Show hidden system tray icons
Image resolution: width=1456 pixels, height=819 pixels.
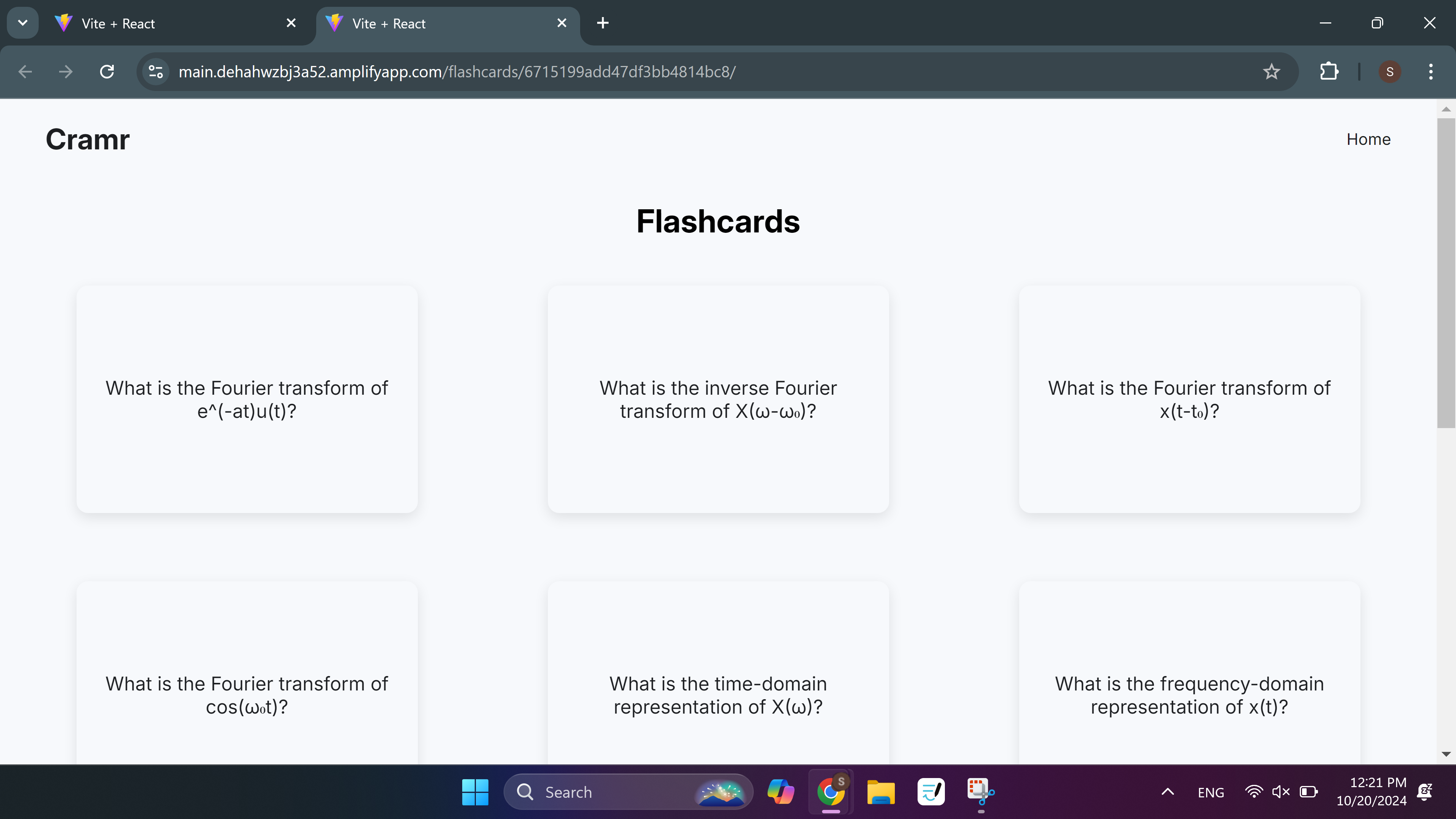pos(1168,792)
